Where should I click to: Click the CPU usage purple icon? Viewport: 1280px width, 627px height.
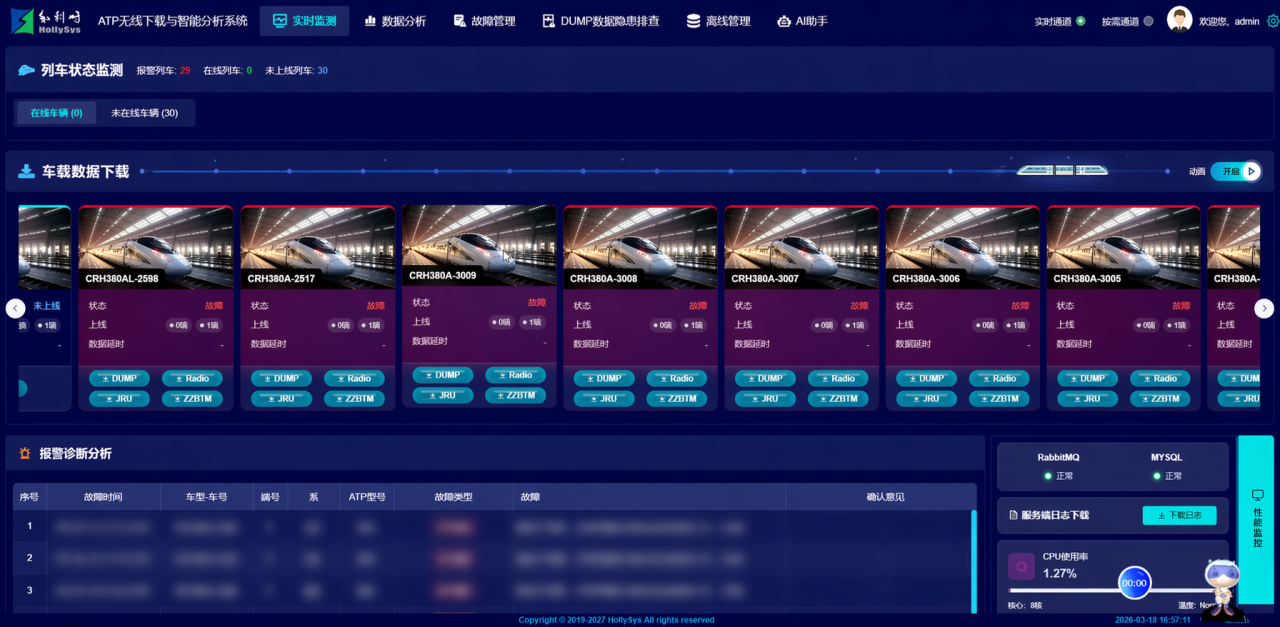[x=1021, y=567]
